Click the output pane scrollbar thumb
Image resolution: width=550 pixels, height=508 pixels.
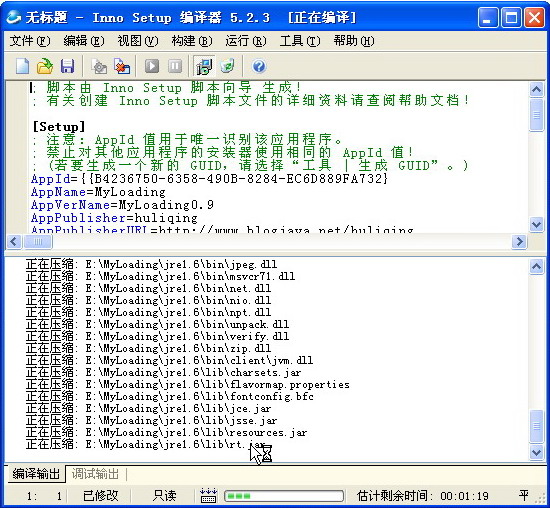(x=536, y=426)
